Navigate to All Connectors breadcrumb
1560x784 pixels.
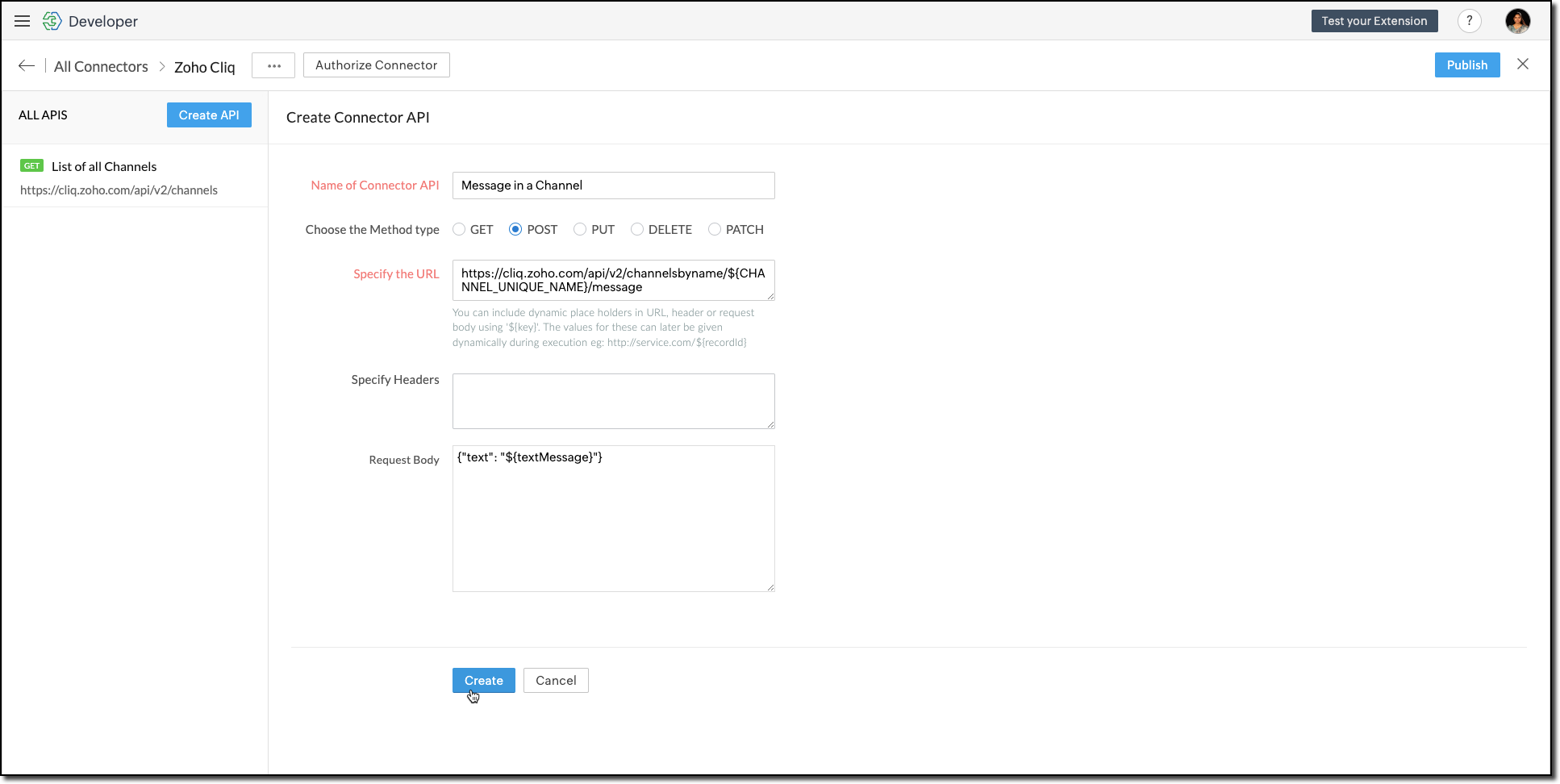(101, 67)
